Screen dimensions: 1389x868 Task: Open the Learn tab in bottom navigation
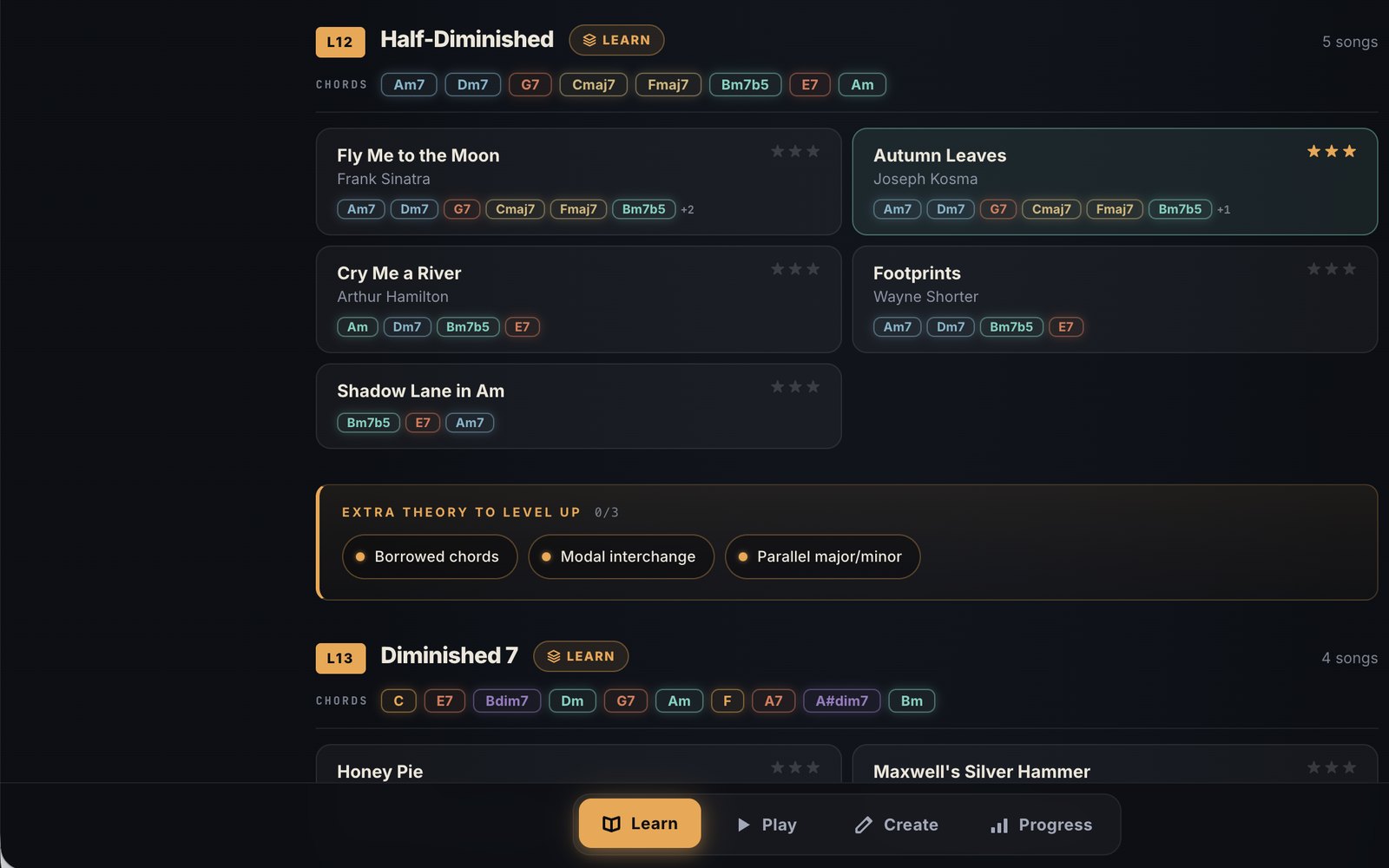(x=640, y=823)
